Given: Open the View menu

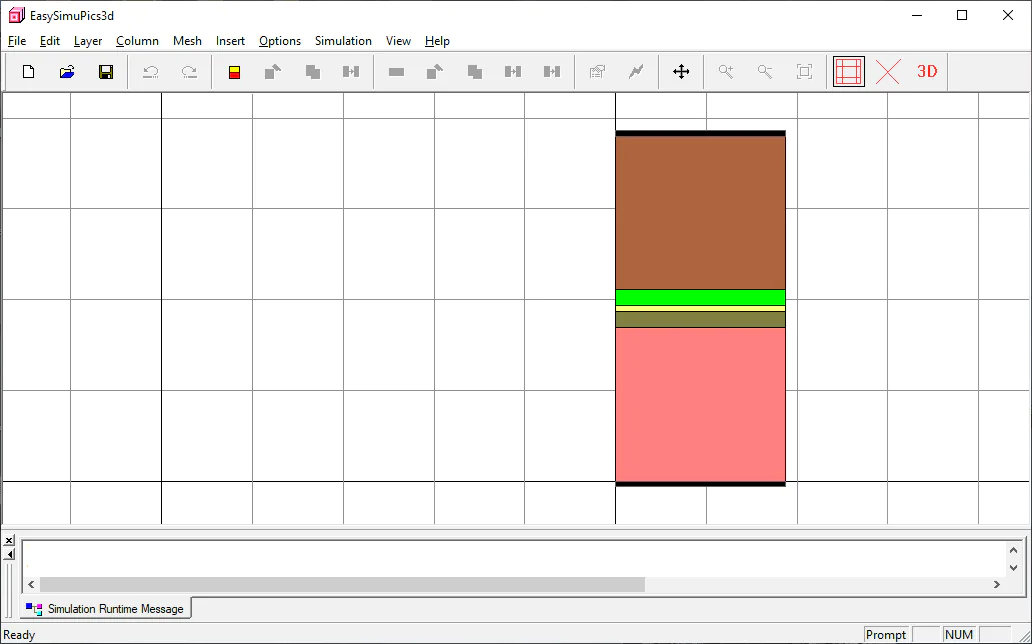Looking at the screenshot, I should coord(398,41).
